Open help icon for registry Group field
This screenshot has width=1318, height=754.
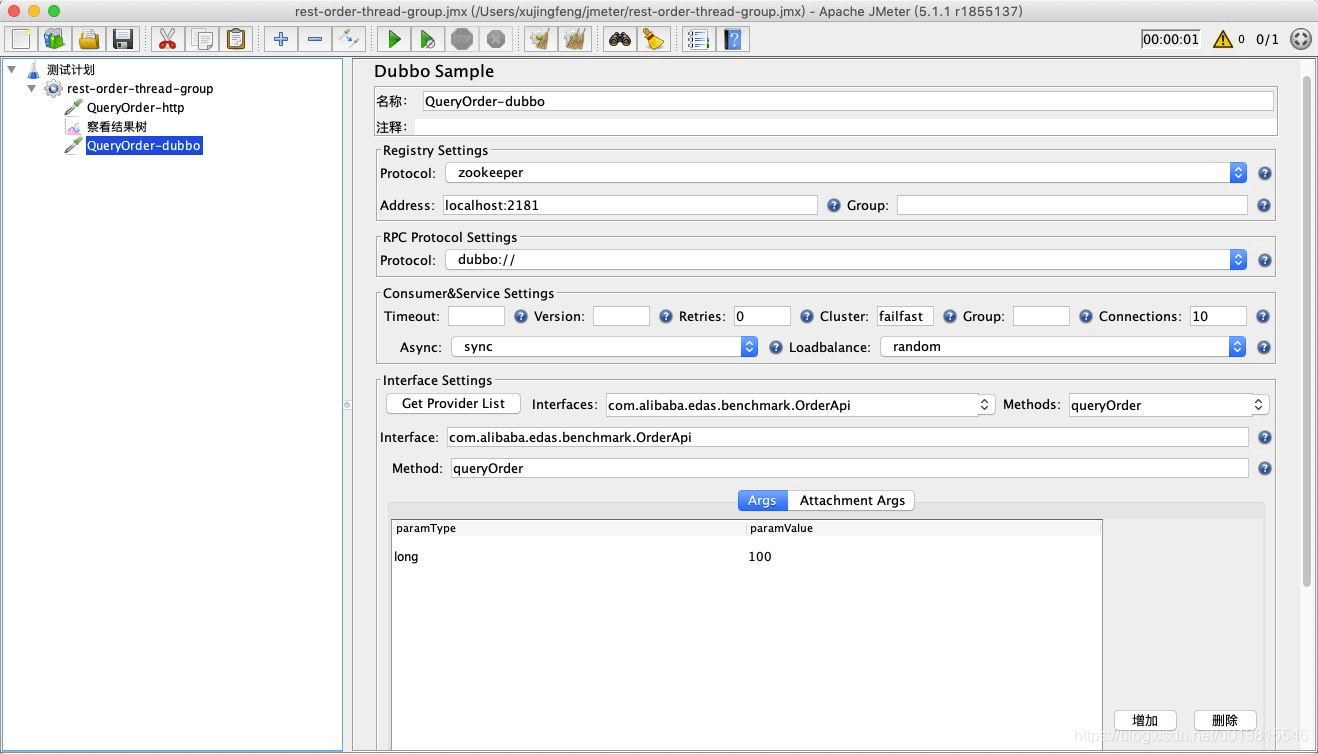coord(1264,205)
